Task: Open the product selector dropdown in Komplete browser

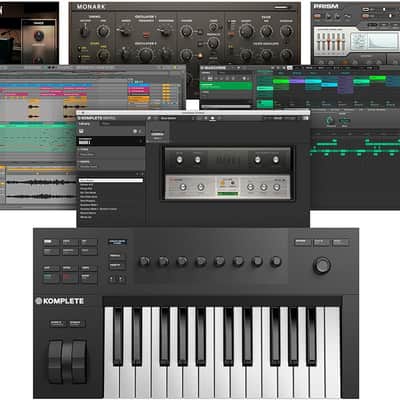Action: click(x=111, y=141)
